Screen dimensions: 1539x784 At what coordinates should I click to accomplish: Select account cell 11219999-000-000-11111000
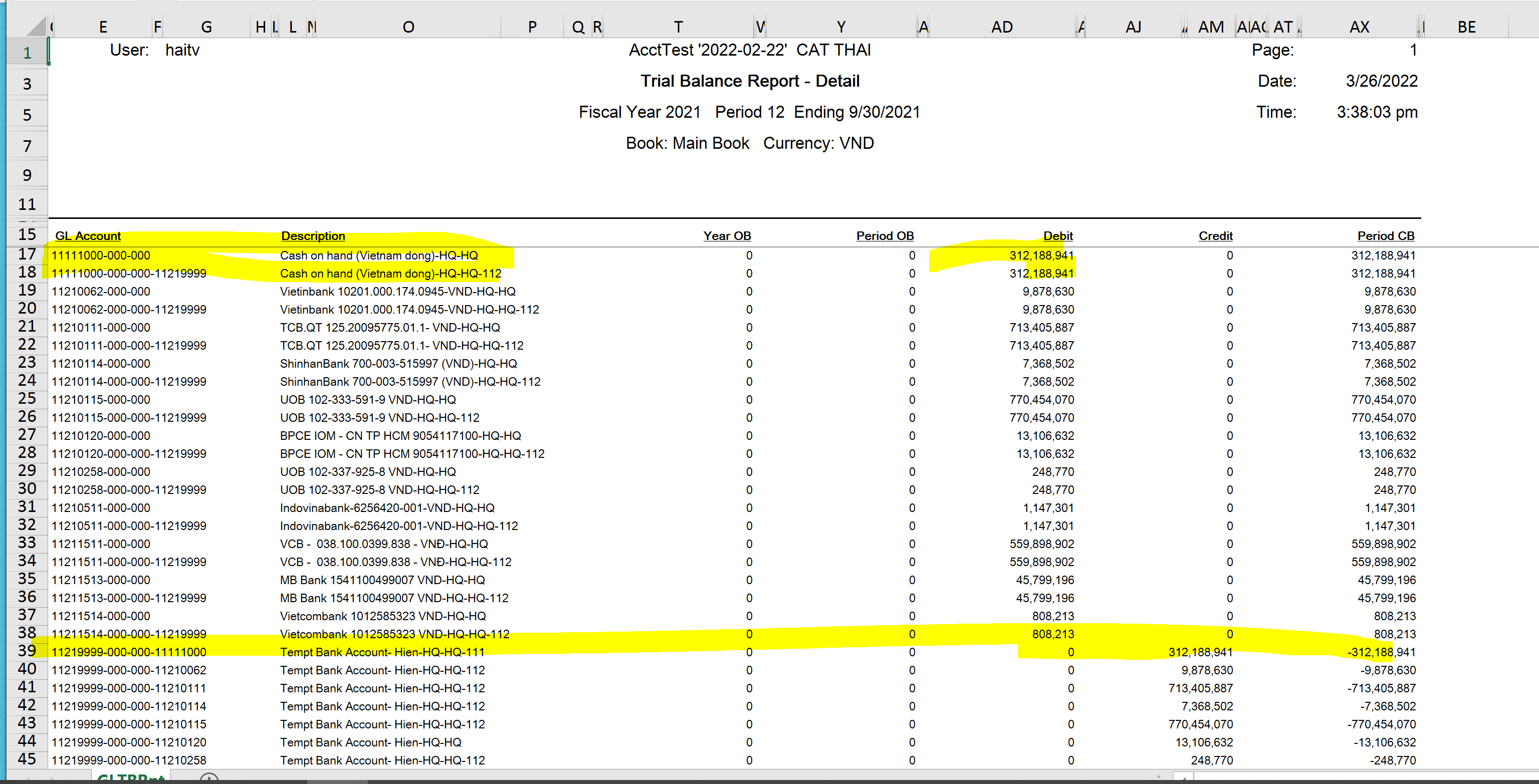129,652
